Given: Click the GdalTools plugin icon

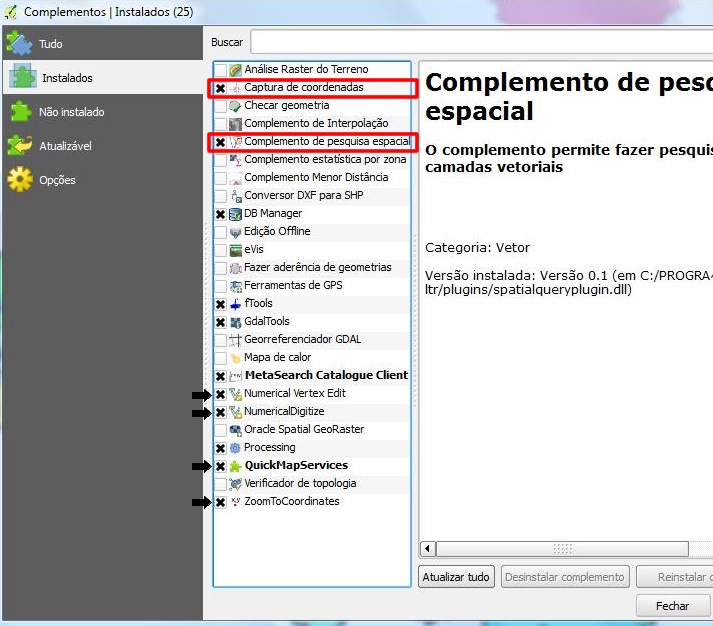Looking at the screenshot, I should (x=235, y=322).
